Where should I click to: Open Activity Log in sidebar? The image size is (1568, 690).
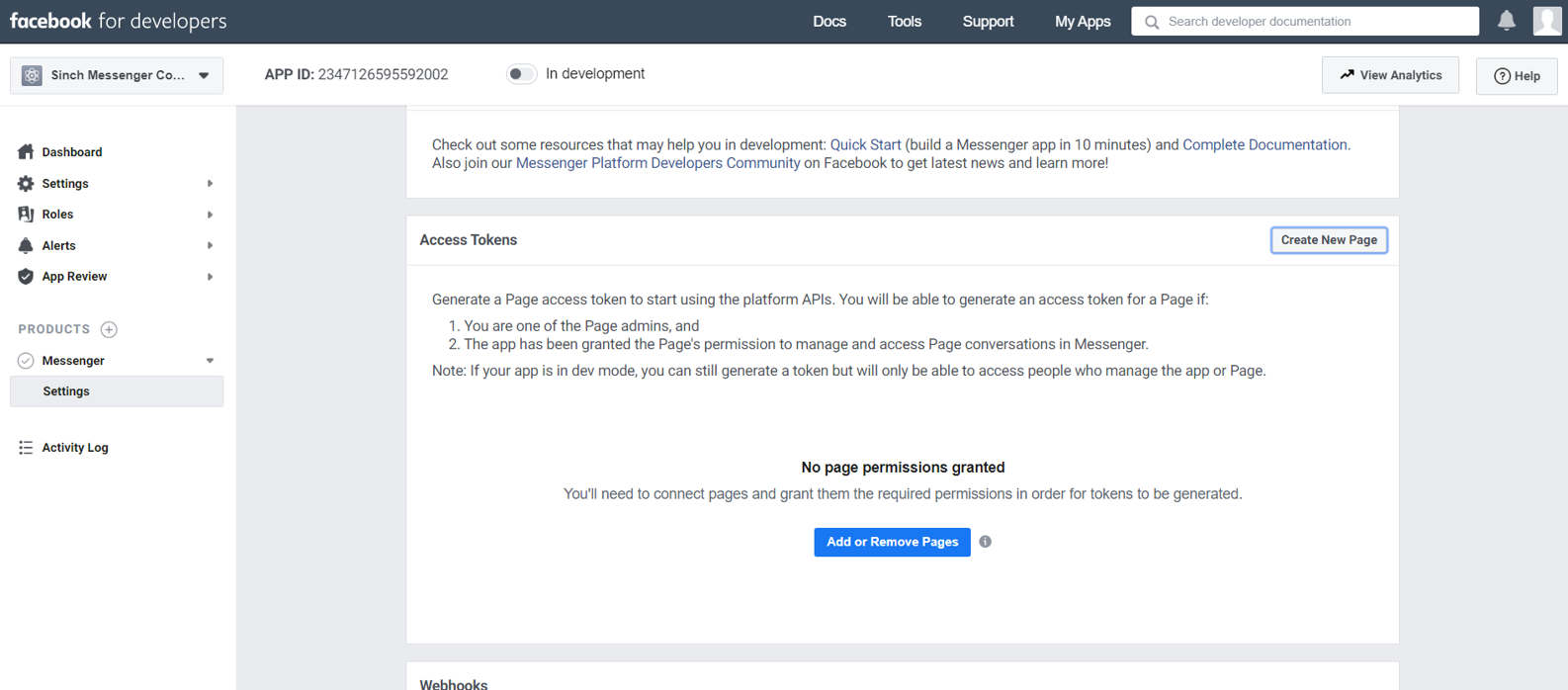[75, 448]
